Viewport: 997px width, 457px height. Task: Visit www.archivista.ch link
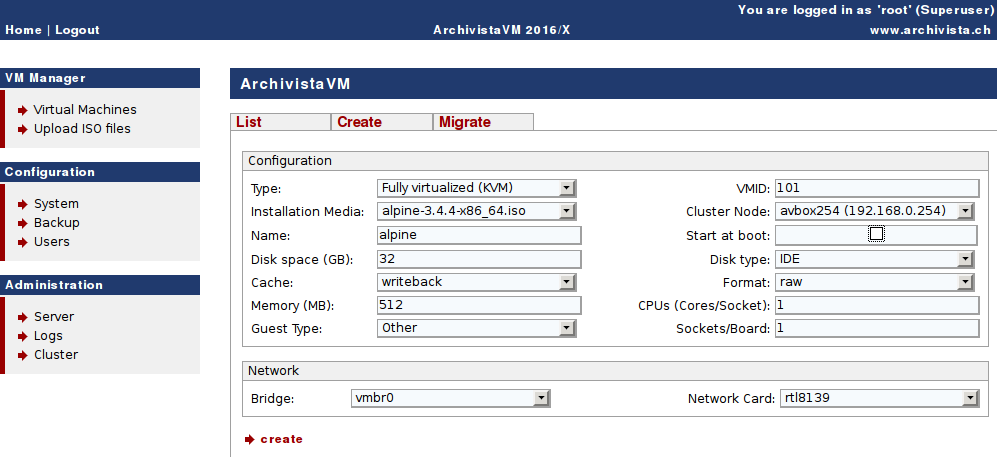(930, 30)
